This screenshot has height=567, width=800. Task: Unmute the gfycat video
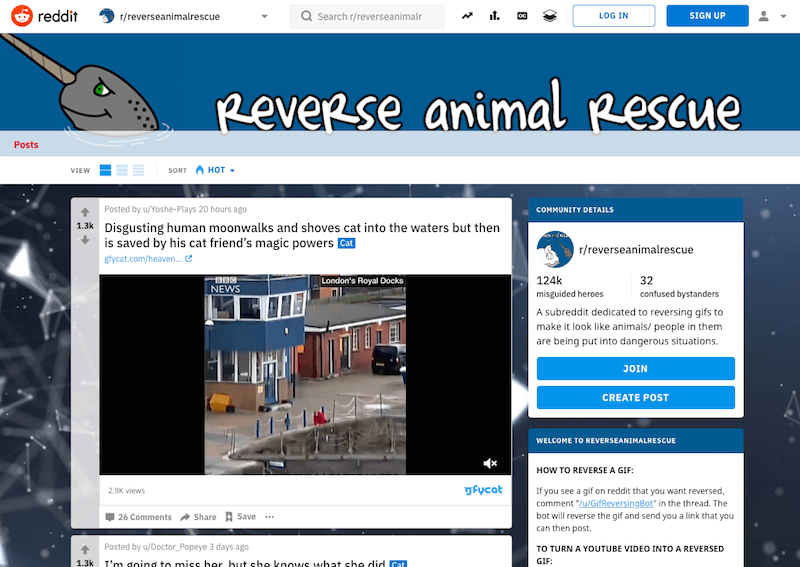click(490, 463)
